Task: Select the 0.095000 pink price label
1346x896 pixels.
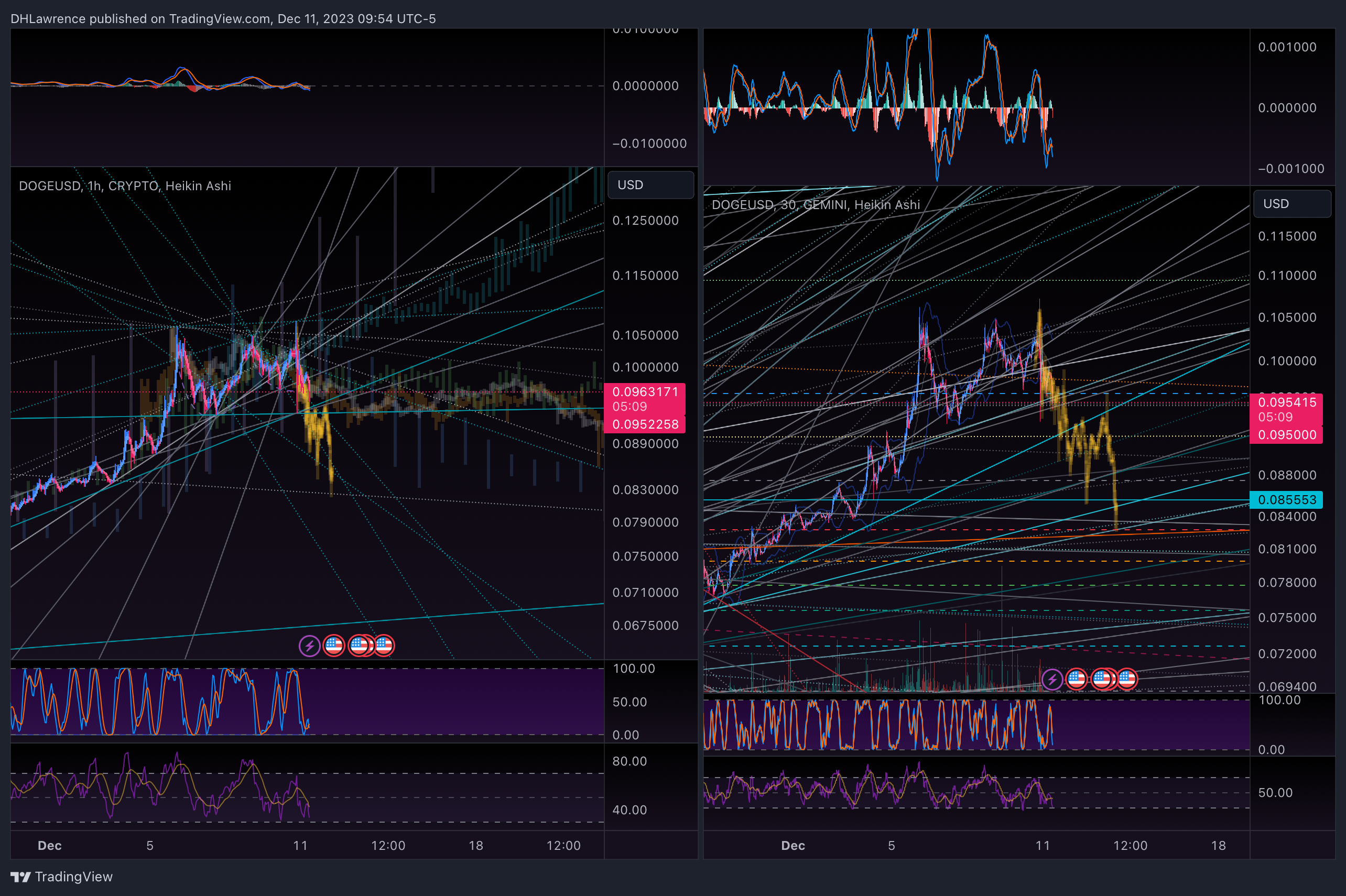Action: tap(1286, 435)
